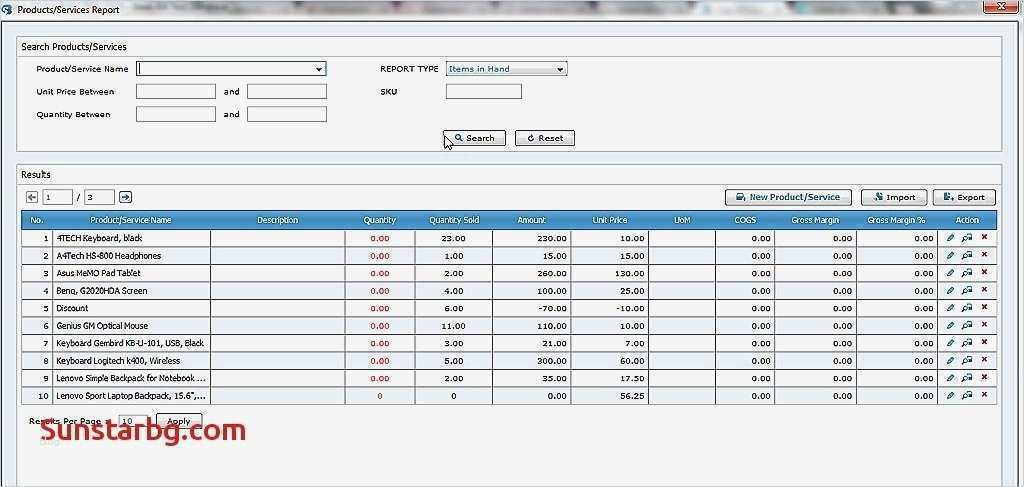Go to the previous results page arrow
The height and width of the screenshot is (487, 1024).
click(32, 197)
